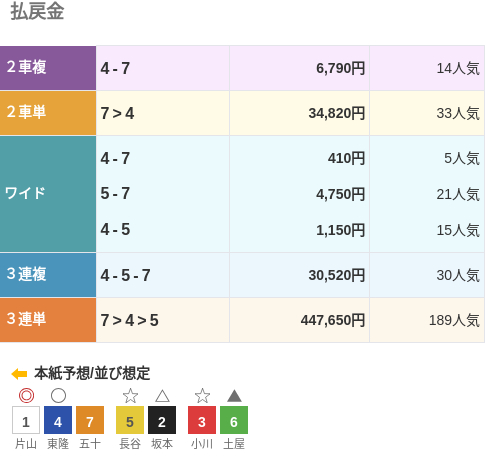The width and height of the screenshot is (485, 468).
Task: Click the black number 2 坂本 badge
Action: (162, 420)
